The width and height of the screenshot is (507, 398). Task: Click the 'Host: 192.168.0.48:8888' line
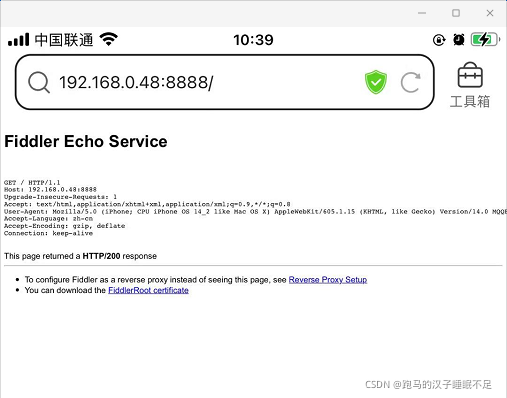50,189
